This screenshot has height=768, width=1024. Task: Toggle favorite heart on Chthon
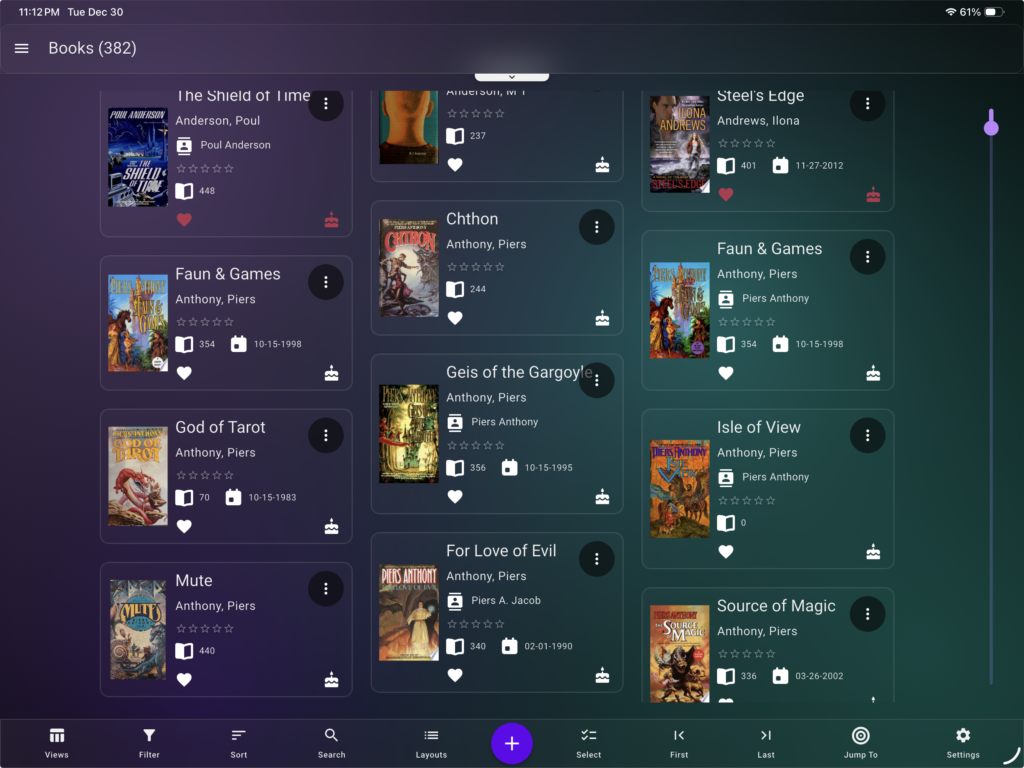455,319
